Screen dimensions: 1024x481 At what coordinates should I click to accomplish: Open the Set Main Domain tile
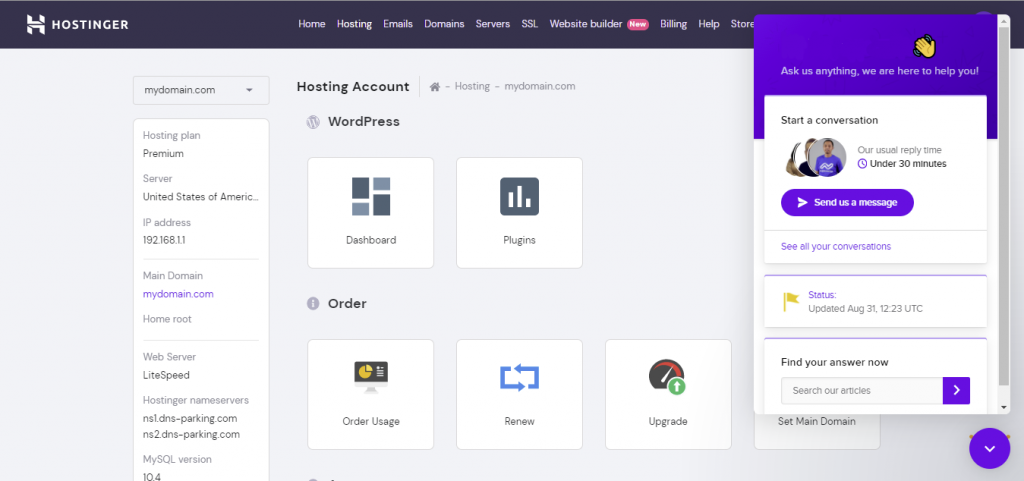(816, 431)
